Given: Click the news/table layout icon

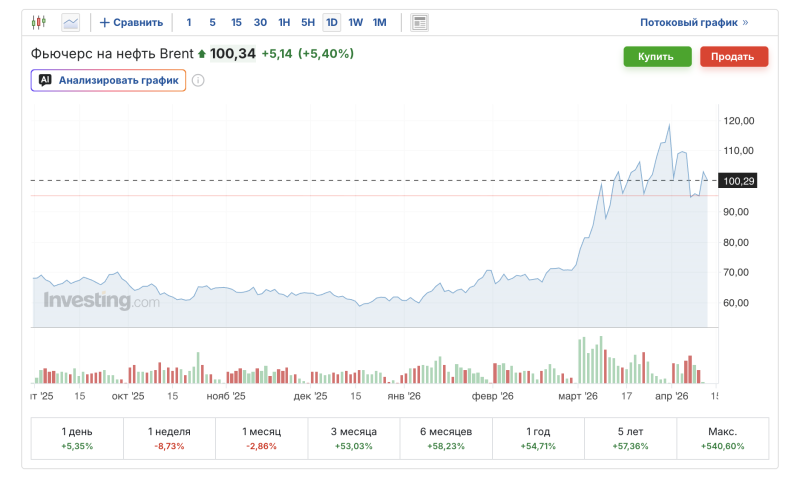Looking at the screenshot, I should click(419, 22).
